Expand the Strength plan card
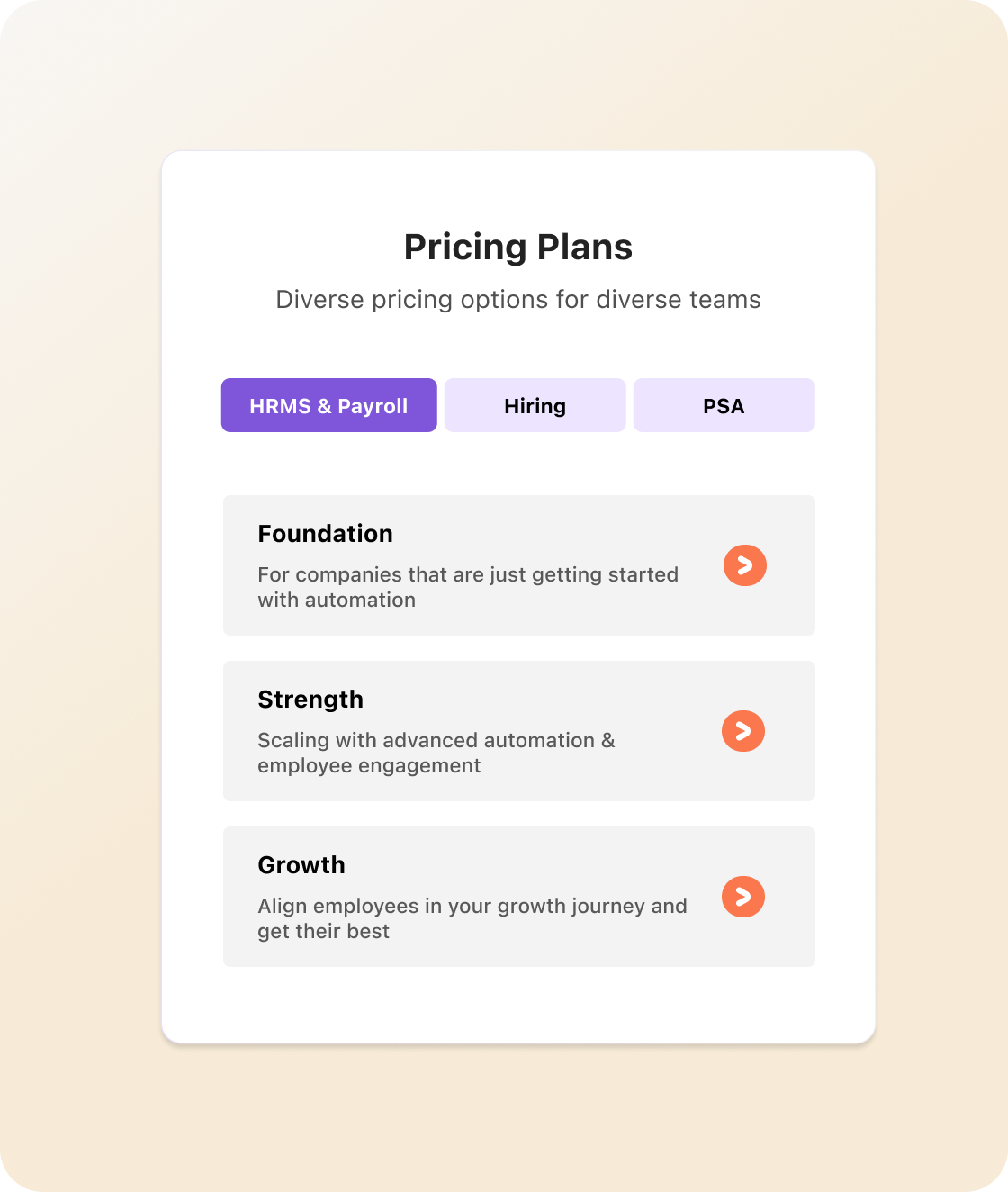1008x1192 pixels. click(519, 731)
